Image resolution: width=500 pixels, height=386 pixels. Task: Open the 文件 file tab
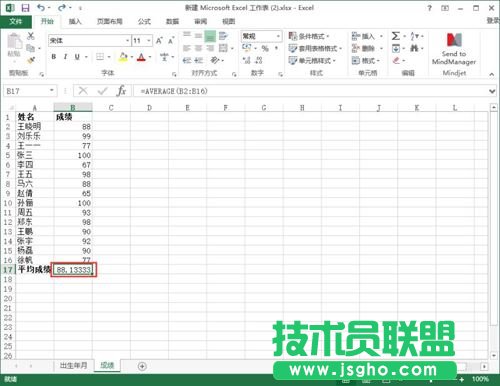tap(16, 21)
